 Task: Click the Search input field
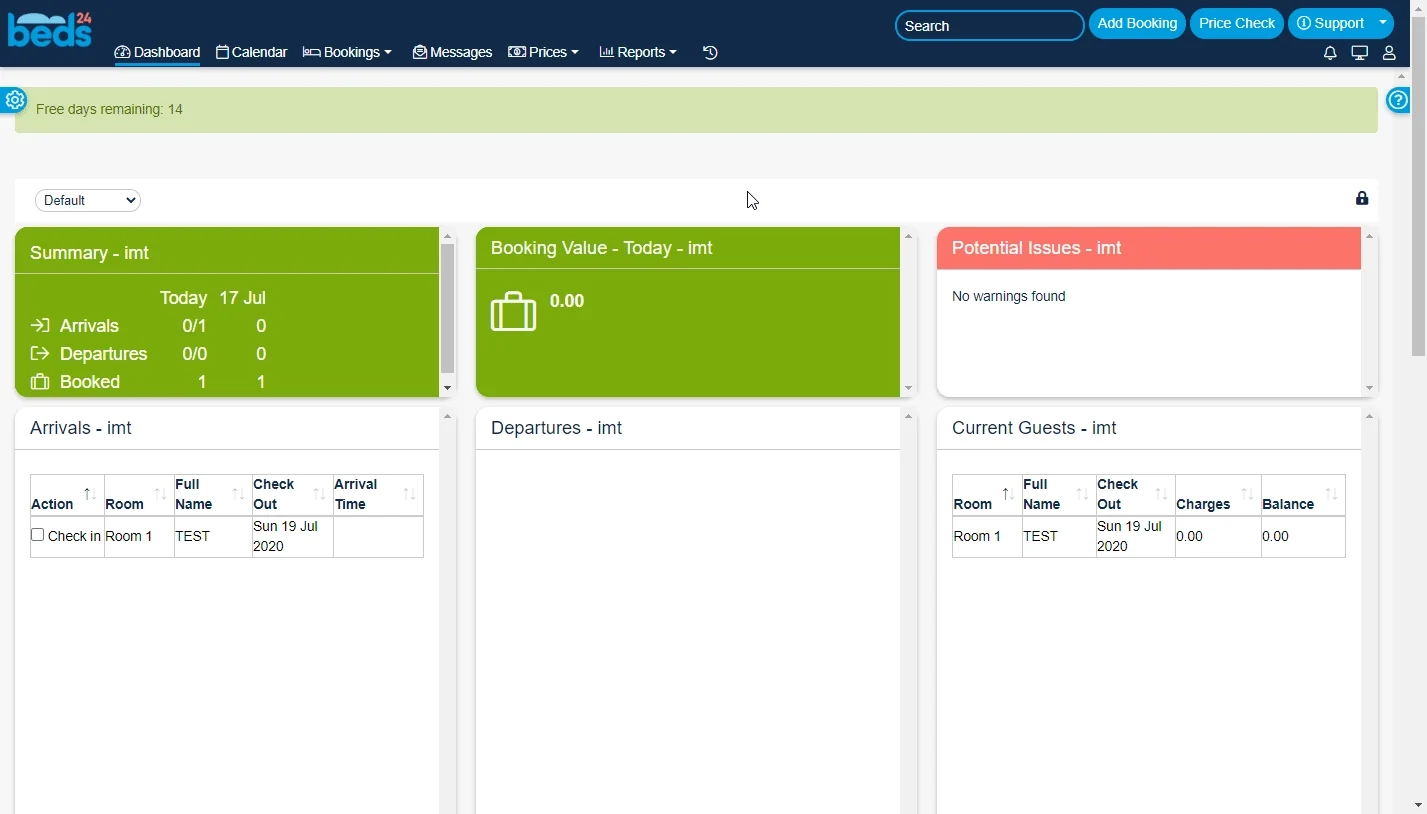point(989,26)
